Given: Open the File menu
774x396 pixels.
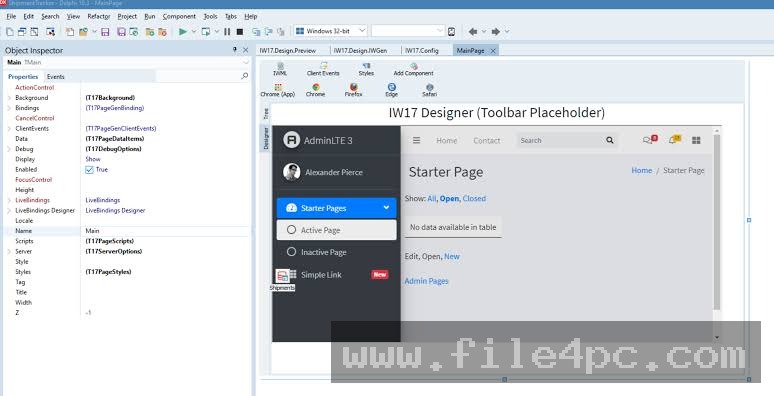Looking at the screenshot, I should (x=11, y=16).
